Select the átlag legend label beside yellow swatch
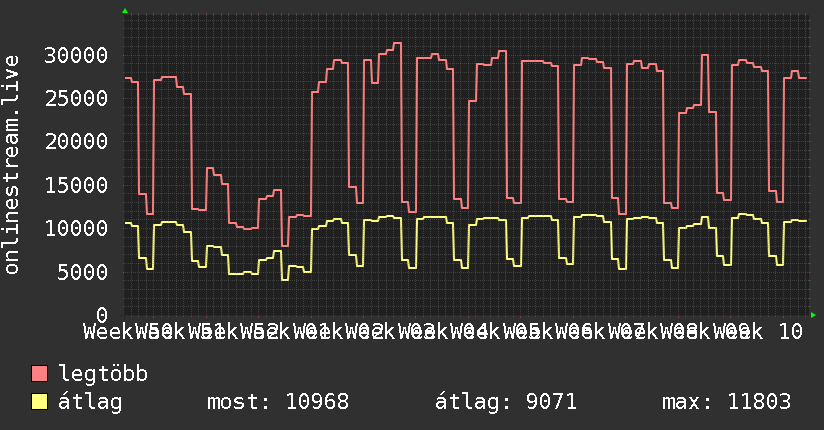The image size is (824, 430). point(90,402)
